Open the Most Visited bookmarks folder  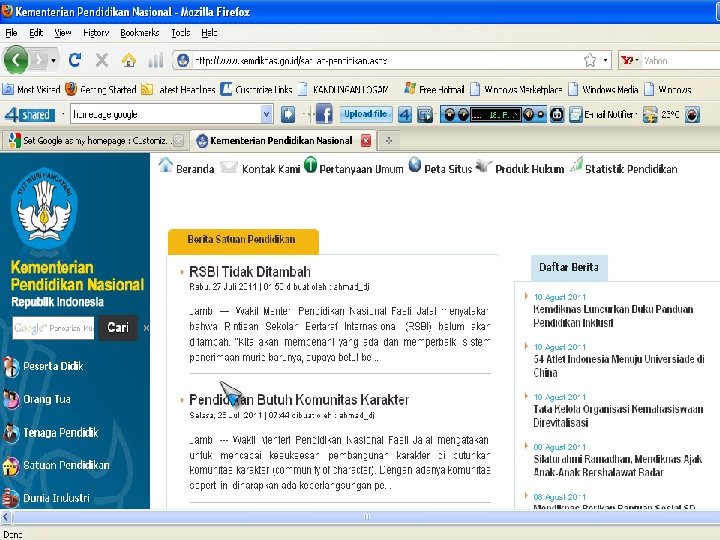(x=31, y=89)
